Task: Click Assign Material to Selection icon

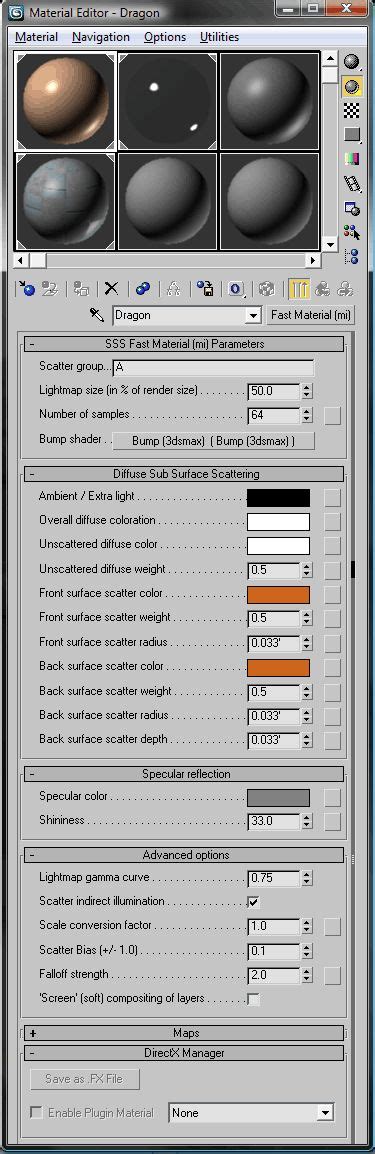Action: (x=82, y=288)
